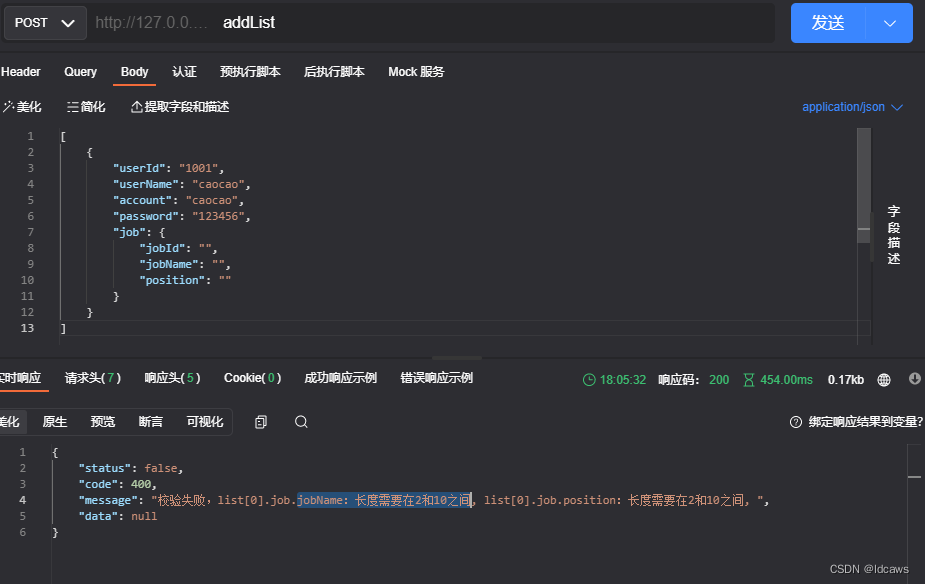This screenshot has width=925, height=584.
Task: Click 提取字段和描述 extract icon button
Action: (x=180, y=107)
